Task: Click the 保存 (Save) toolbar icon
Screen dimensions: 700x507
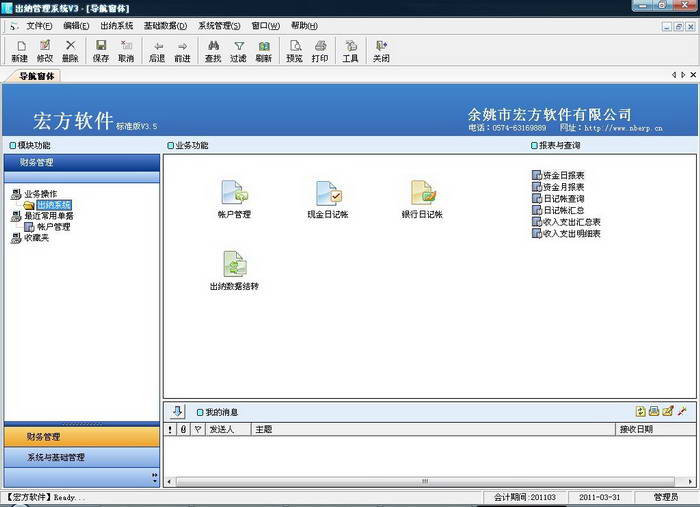Action: (x=101, y=51)
